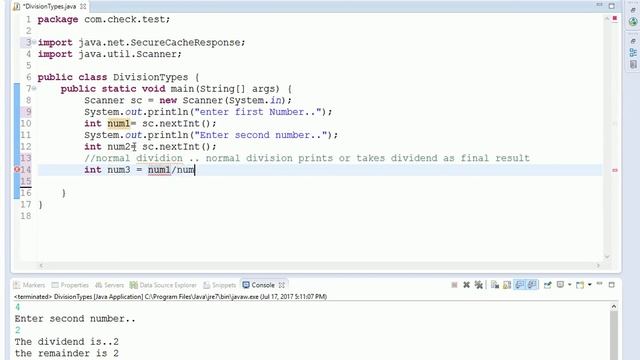The width and height of the screenshot is (640, 360).
Task: Maximize the Console panel
Action: tap(611, 284)
